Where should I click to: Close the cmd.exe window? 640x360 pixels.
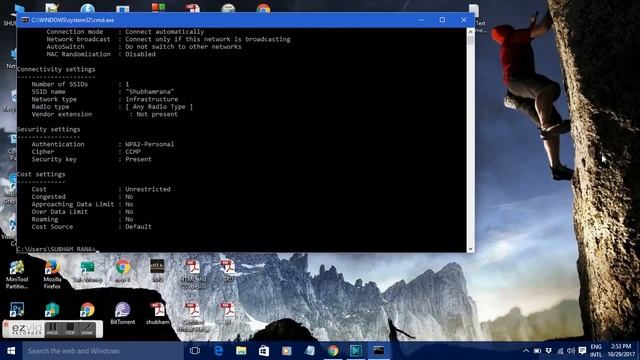click(x=464, y=20)
